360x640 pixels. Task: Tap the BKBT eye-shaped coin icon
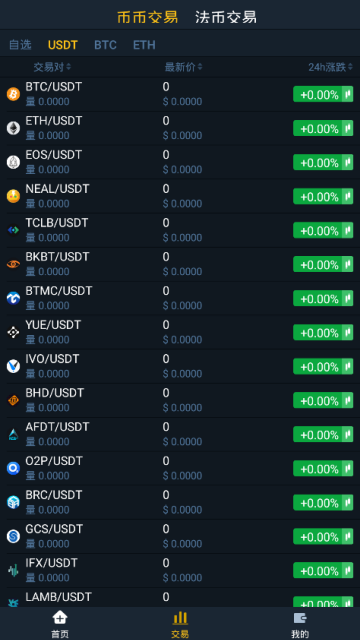click(x=13, y=264)
